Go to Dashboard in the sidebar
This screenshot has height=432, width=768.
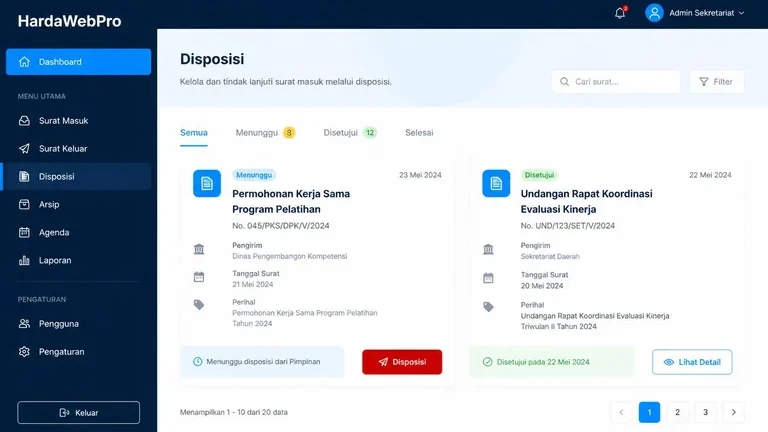pyautogui.click(x=78, y=62)
